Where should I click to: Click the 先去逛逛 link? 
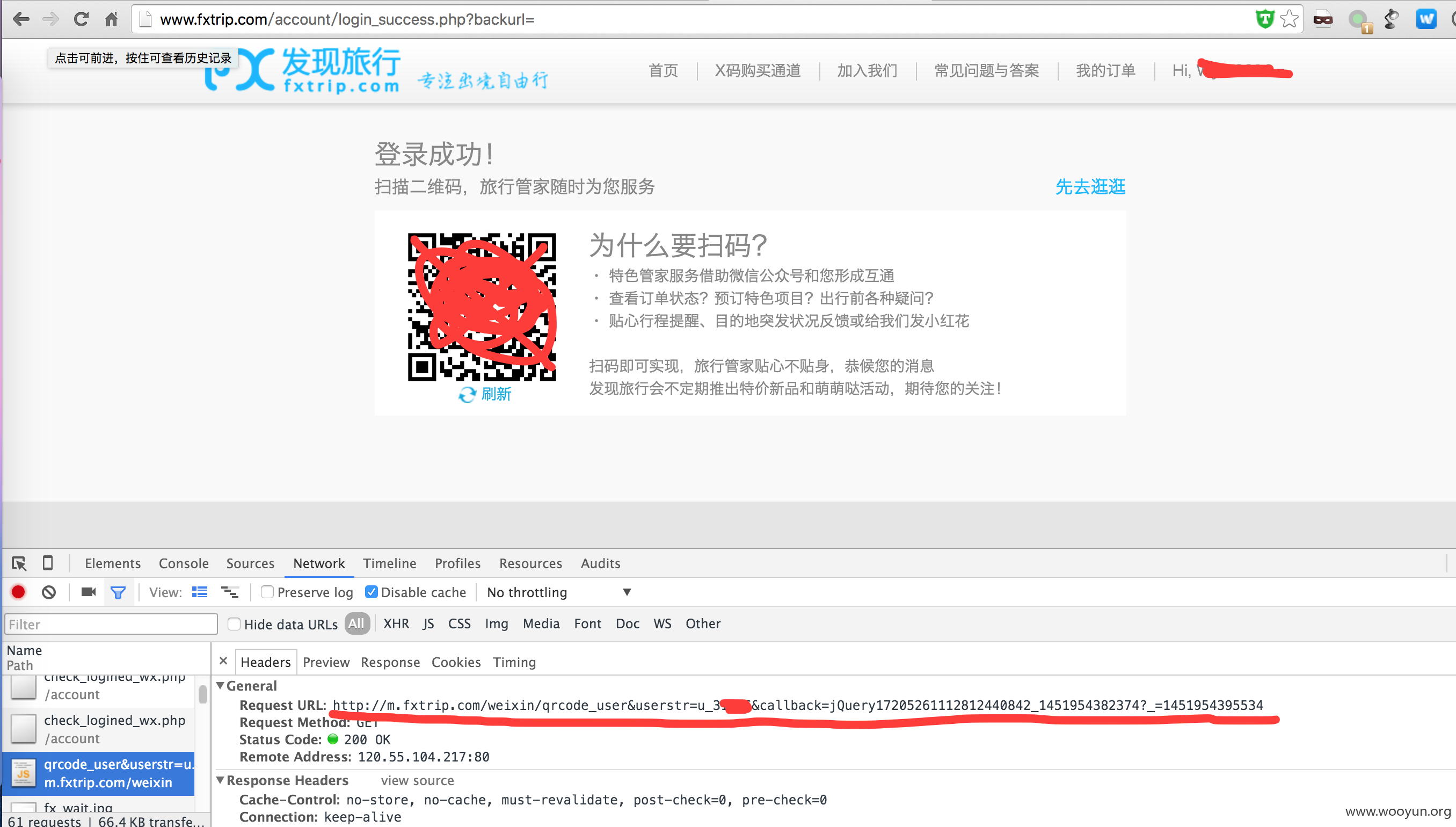coord(1090,186)
